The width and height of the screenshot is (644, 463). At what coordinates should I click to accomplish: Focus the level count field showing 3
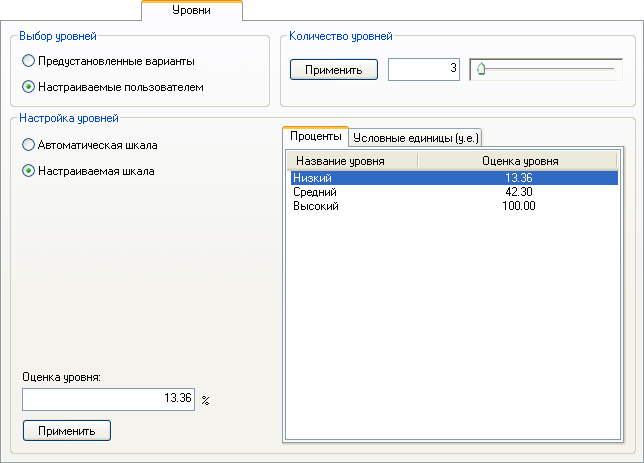pyautogui.click(x=424, y=69)
